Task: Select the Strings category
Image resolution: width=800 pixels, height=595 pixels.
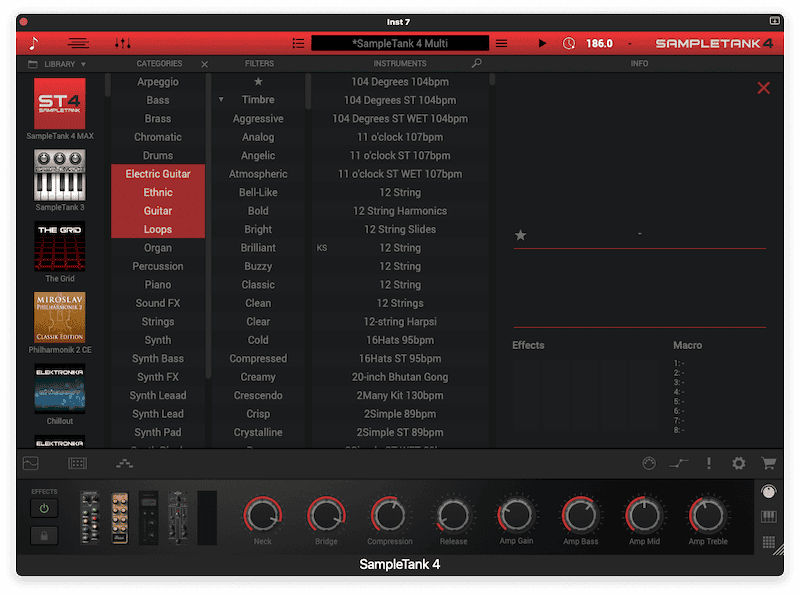Action: click(158, 321)
